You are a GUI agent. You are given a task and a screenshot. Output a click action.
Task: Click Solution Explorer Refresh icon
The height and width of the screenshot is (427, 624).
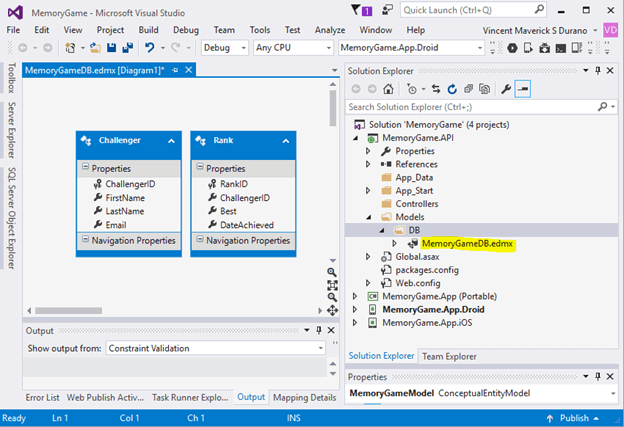452,89
